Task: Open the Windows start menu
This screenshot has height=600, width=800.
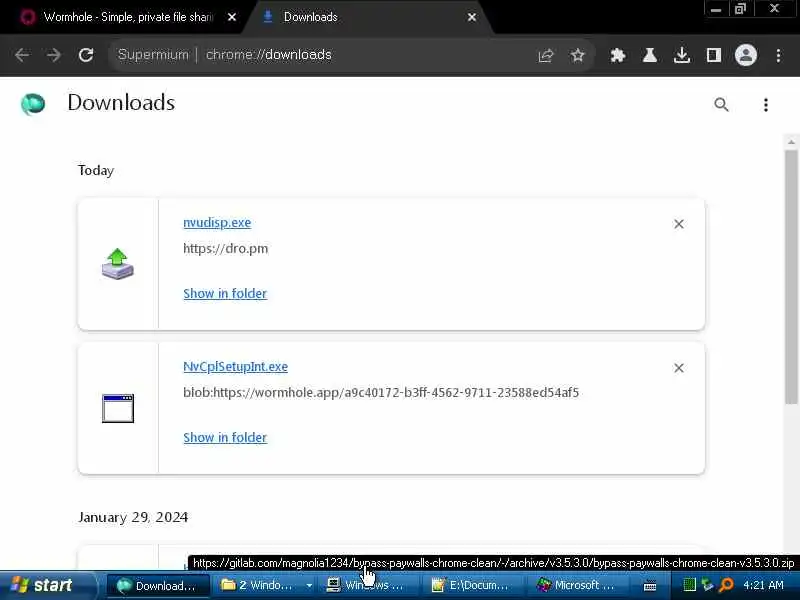Action: tap(47, 585)
